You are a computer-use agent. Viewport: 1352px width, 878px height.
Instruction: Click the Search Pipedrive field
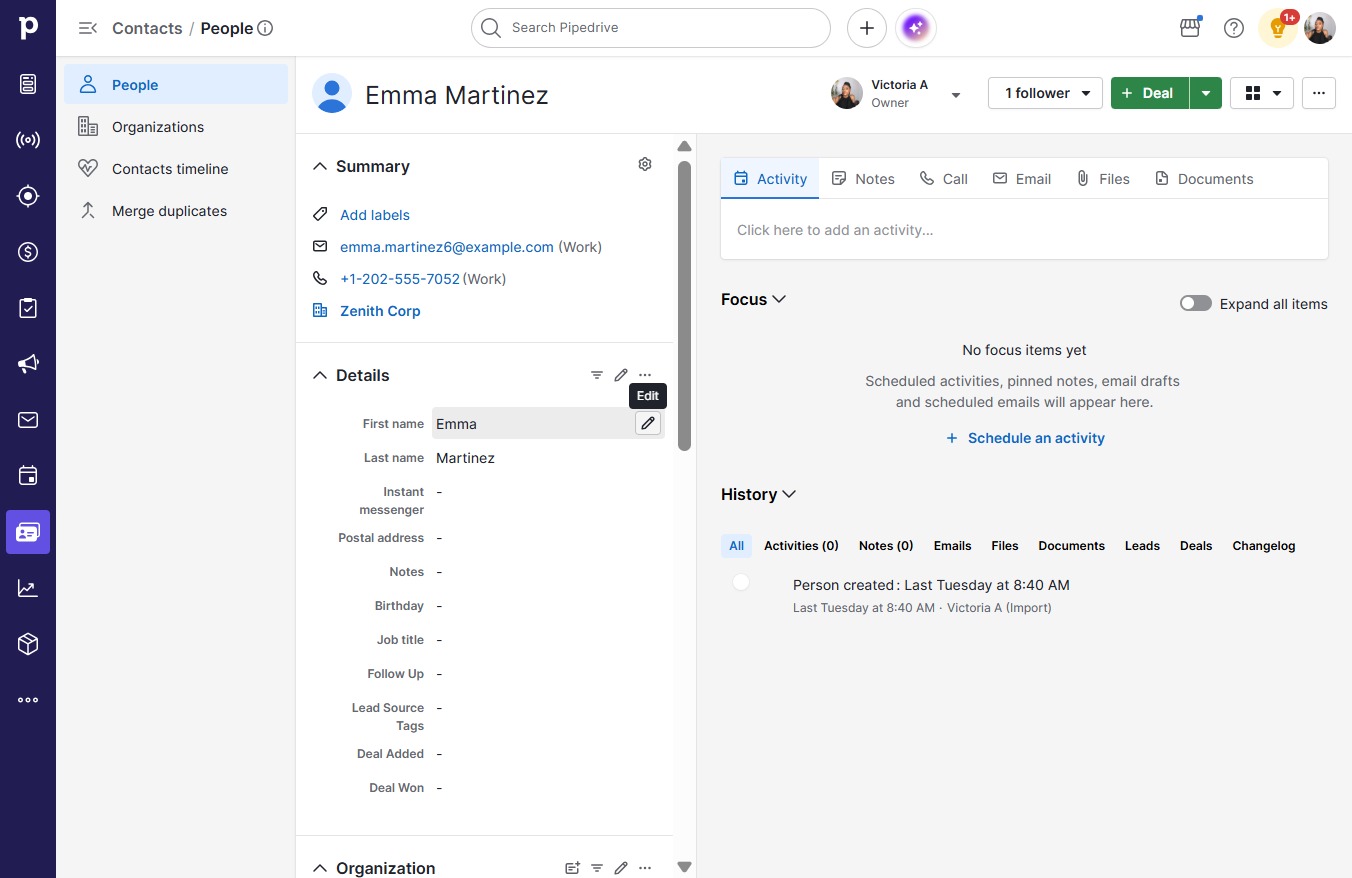point(651,28)
